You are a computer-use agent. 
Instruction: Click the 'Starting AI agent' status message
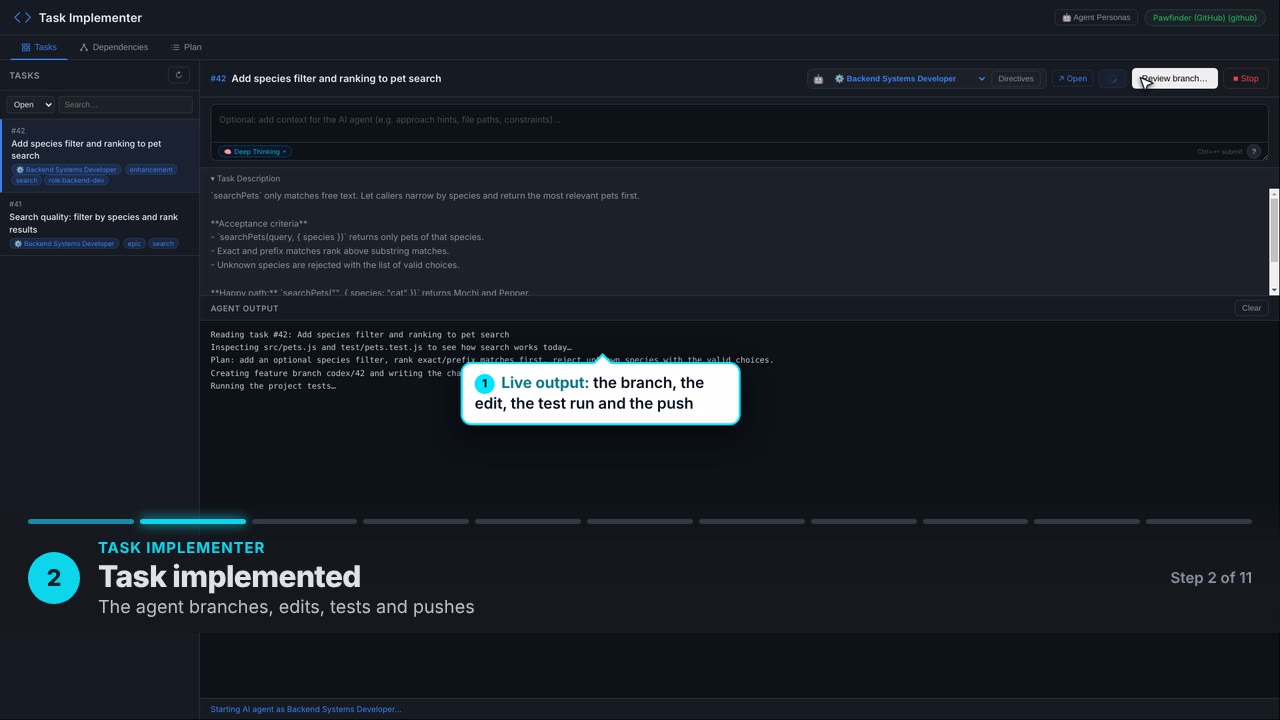click(306, 709)
